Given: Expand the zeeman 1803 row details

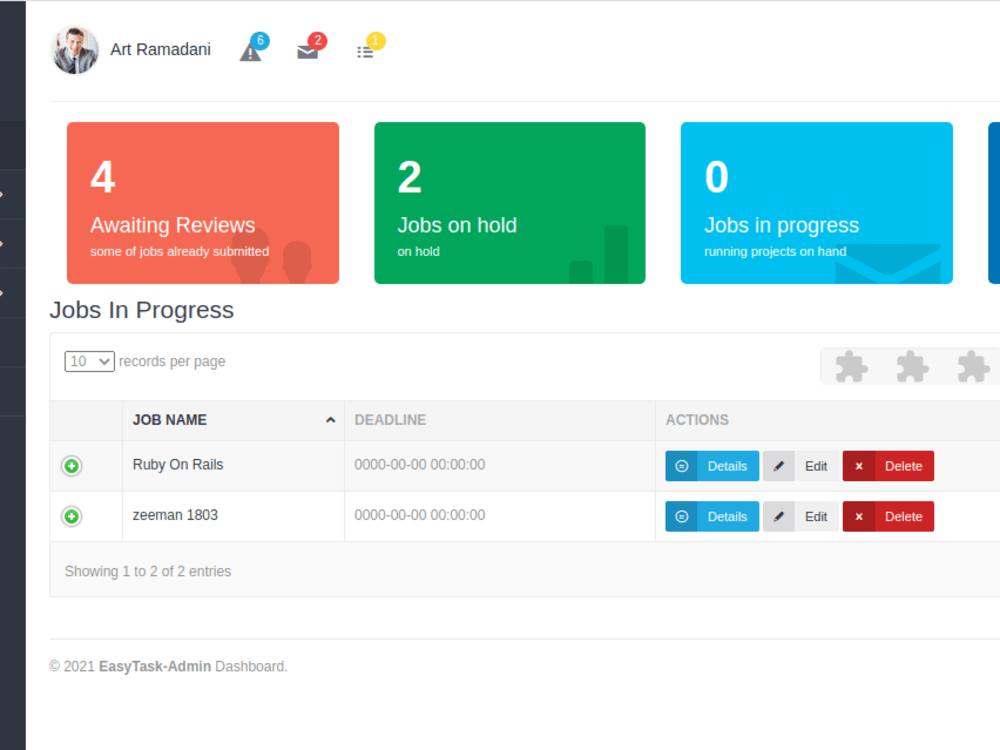Looking at the screenshot, I should pyautogui.click(x=71, y=517).
